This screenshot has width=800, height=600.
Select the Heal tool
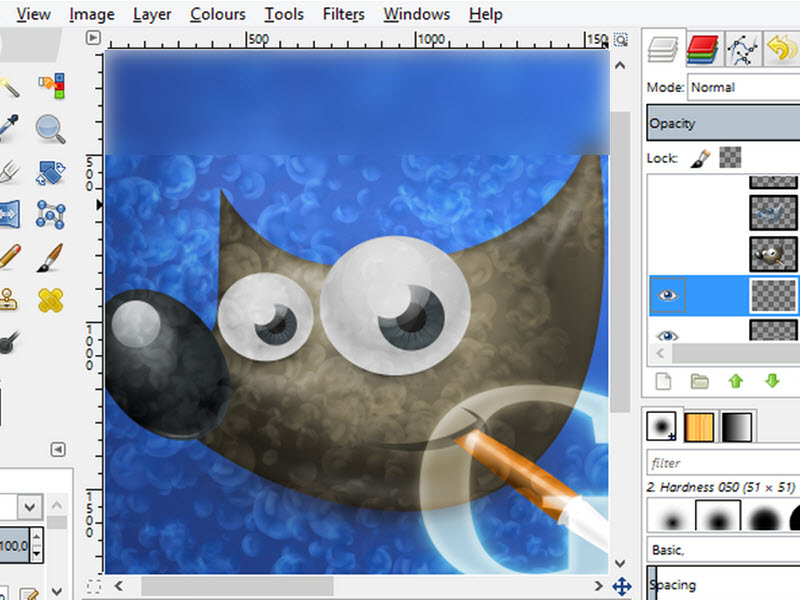point(51,300)
